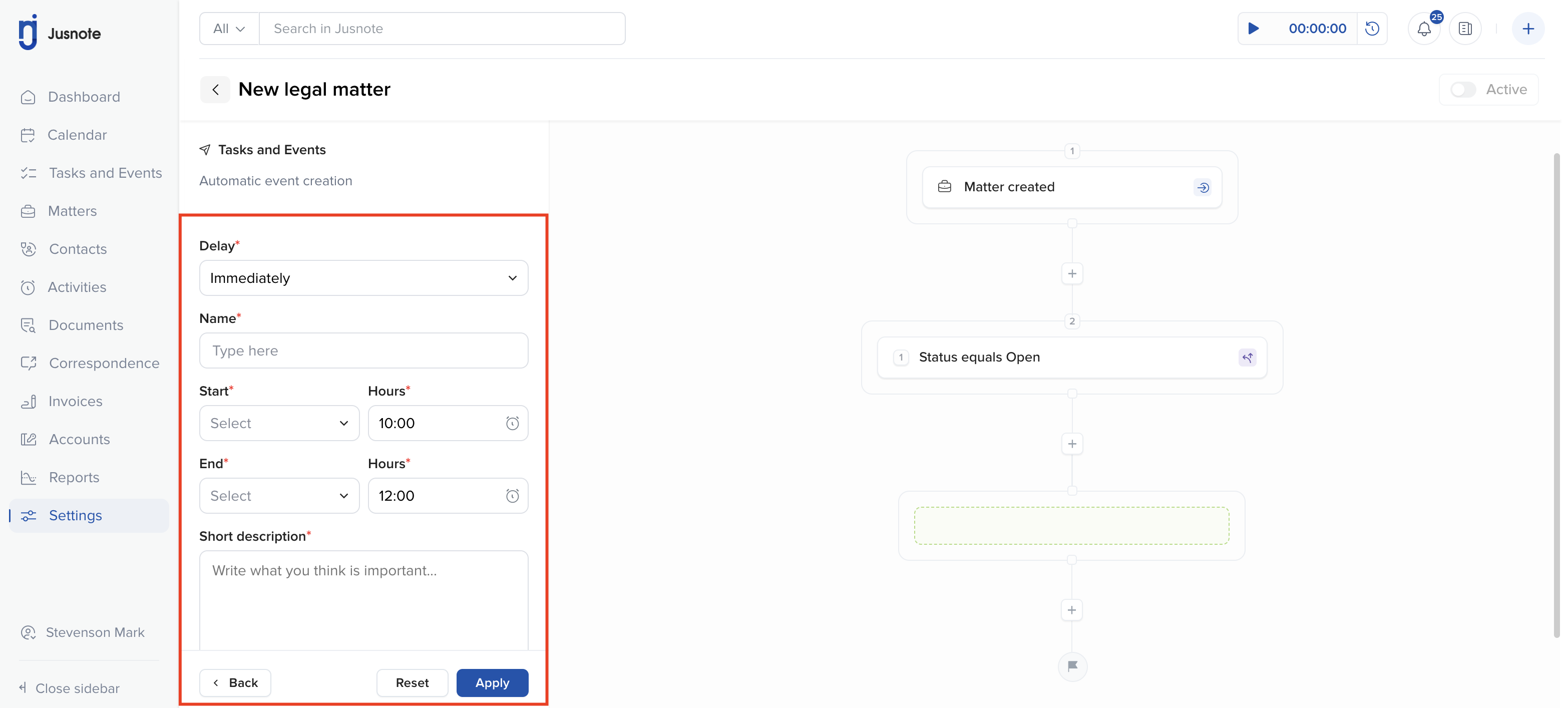The image size is (1568, 708).
Task: Click the Reset button
Action: tap(412, 683)
